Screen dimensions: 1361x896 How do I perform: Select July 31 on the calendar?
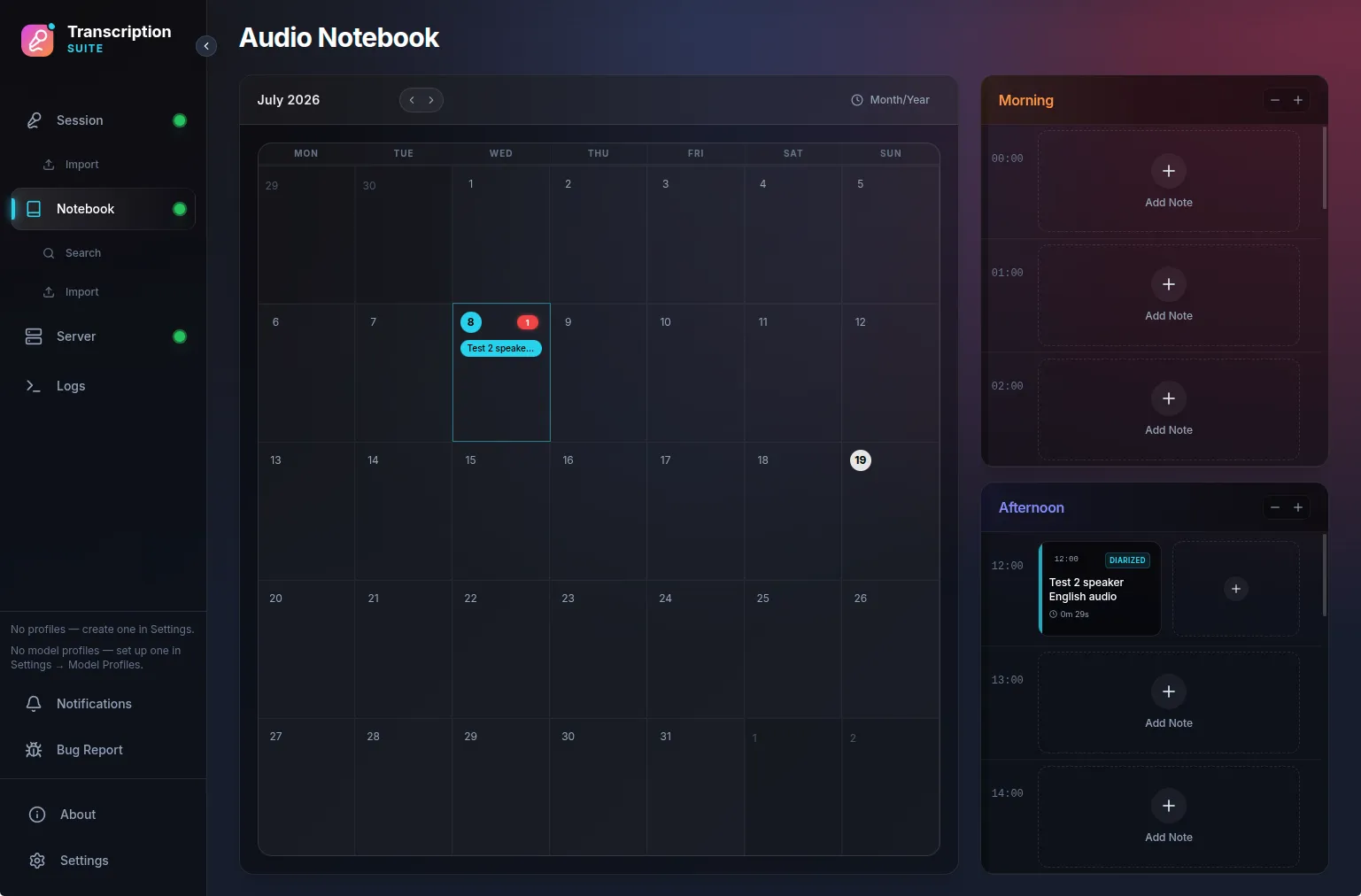696,787
